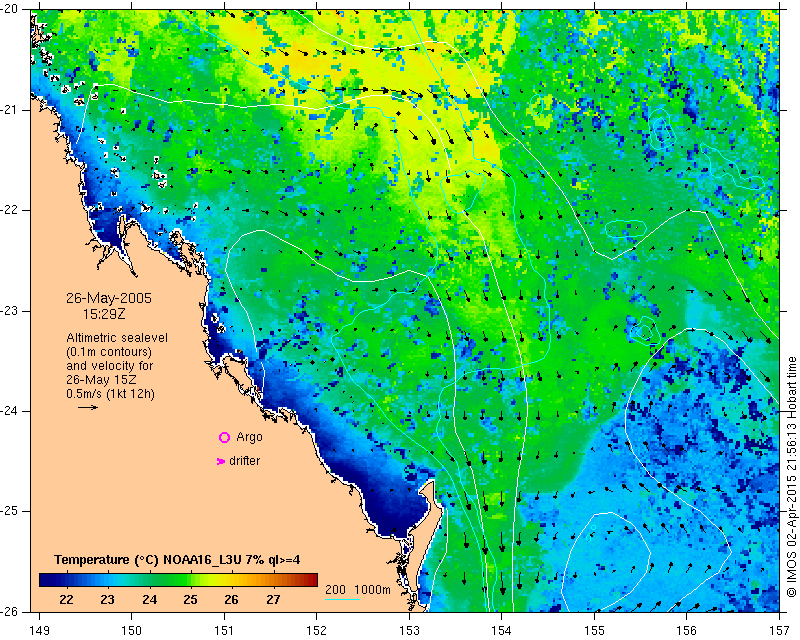Click the '0.5m/s (1kt 12h)' caption text
The image size is (800, 640).
click(x=111, y=394)
